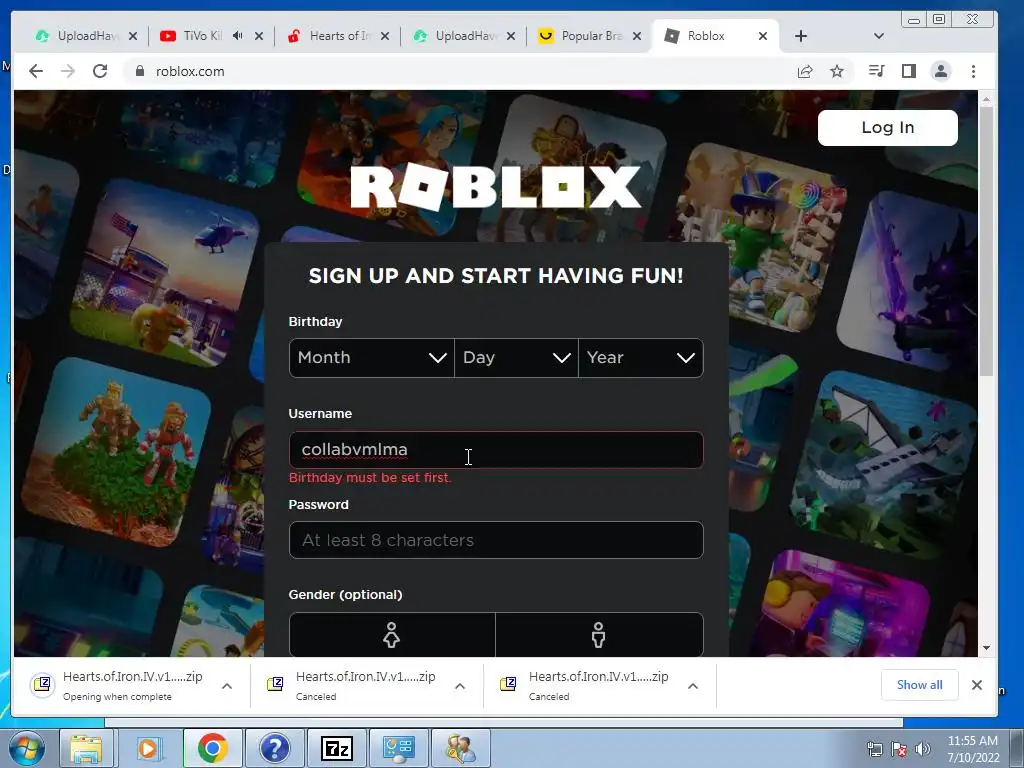
Task: Open the Month birthday dropdown
Action: click(372, 358)
